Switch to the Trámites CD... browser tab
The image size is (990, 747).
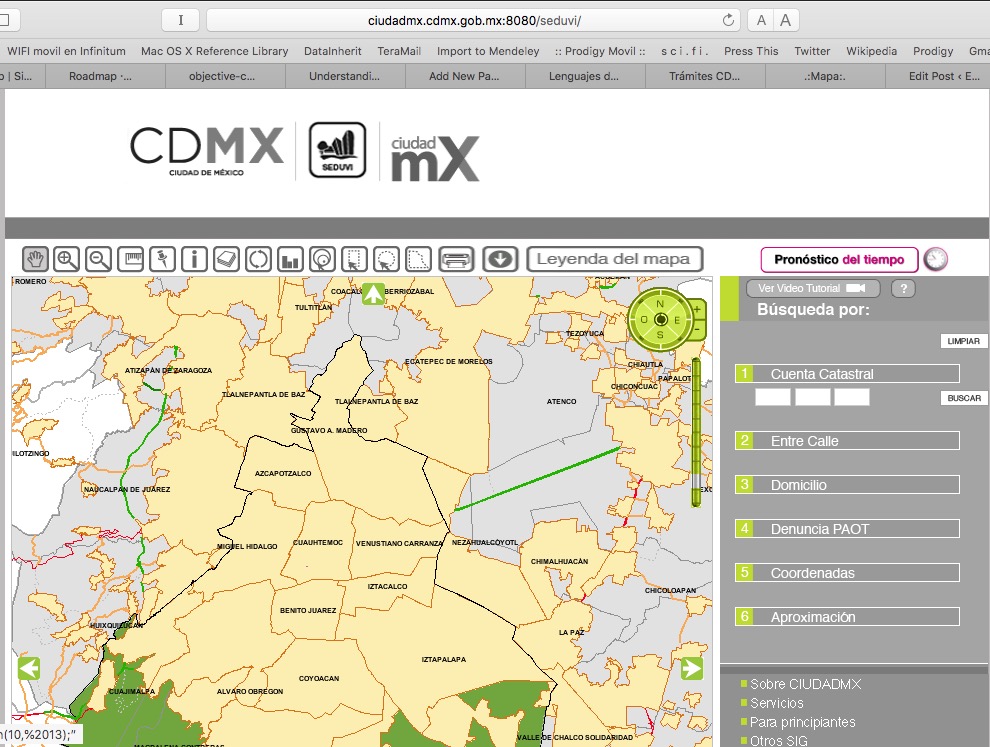click(706, 76)
